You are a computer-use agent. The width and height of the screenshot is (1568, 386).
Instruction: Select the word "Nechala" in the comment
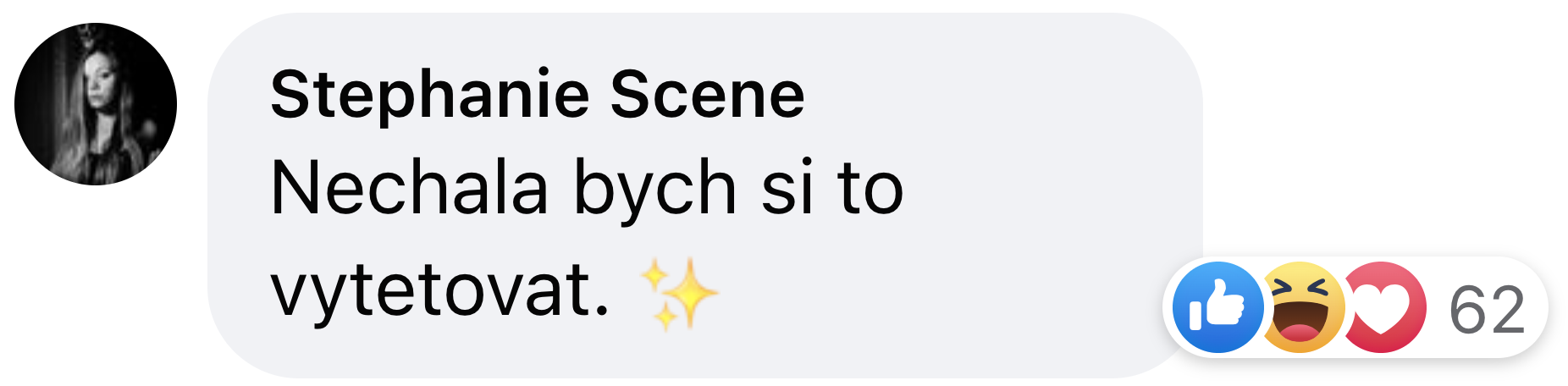click(x=409, y=188)
